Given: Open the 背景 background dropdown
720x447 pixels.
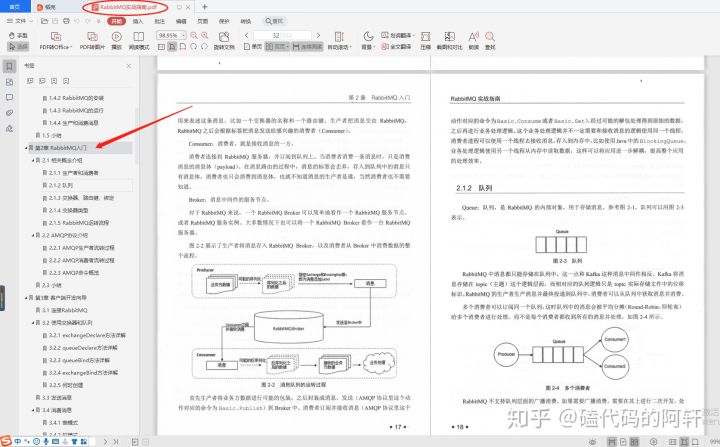Looking at the screenshot, I should (368, 40).
